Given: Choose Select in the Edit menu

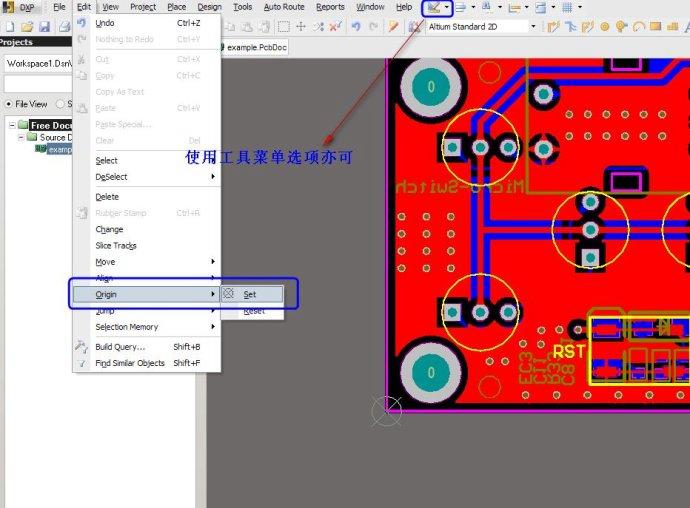Looking at the screenshot, I should 147,161.
